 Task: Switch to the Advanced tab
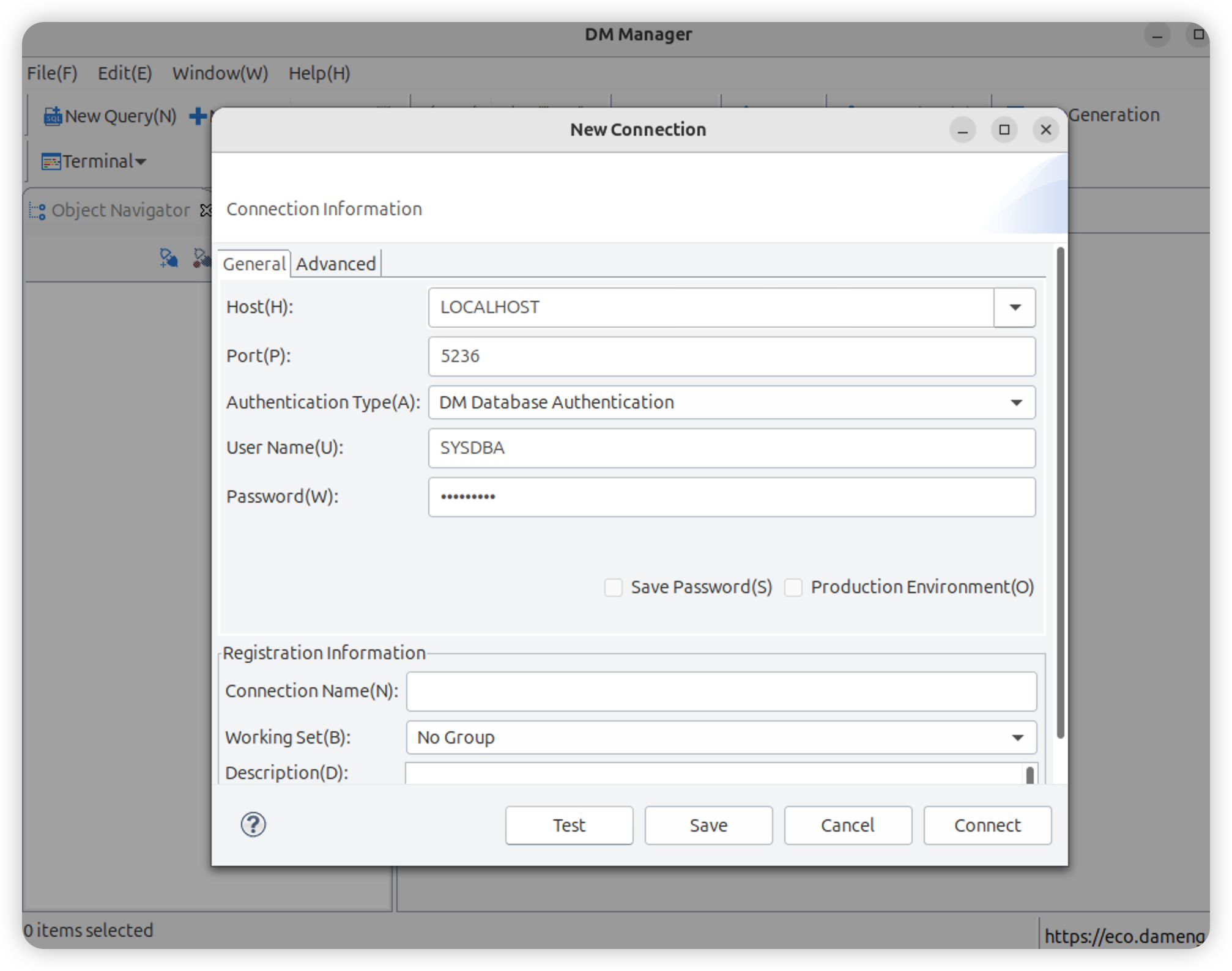point(336,264)
